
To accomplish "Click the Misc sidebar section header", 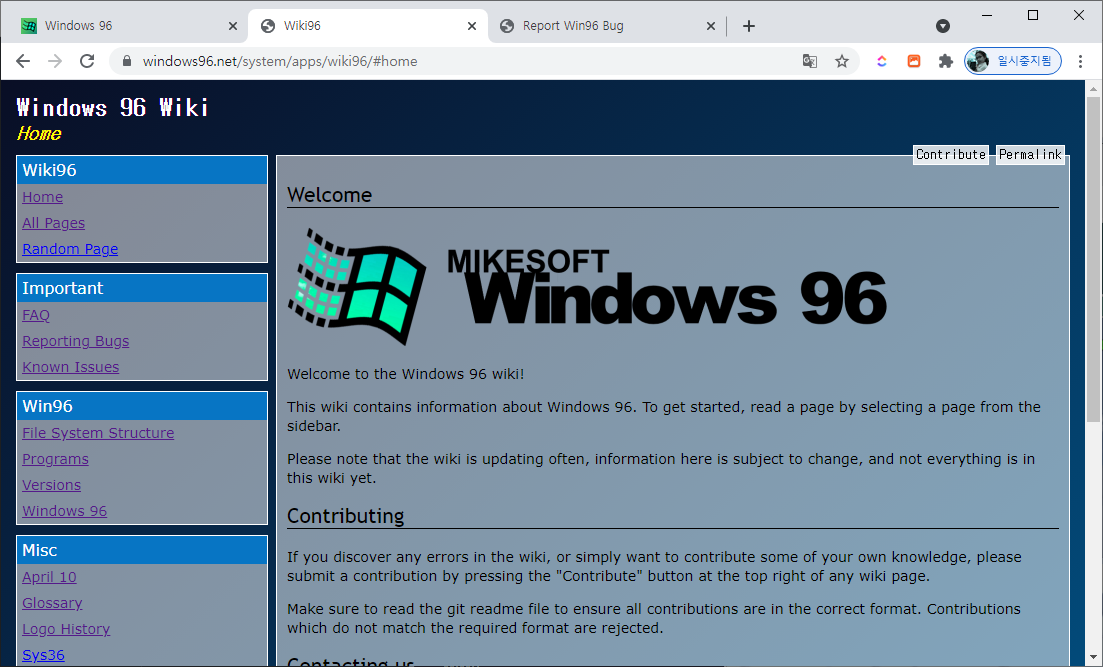I will [x=142, y=551].
